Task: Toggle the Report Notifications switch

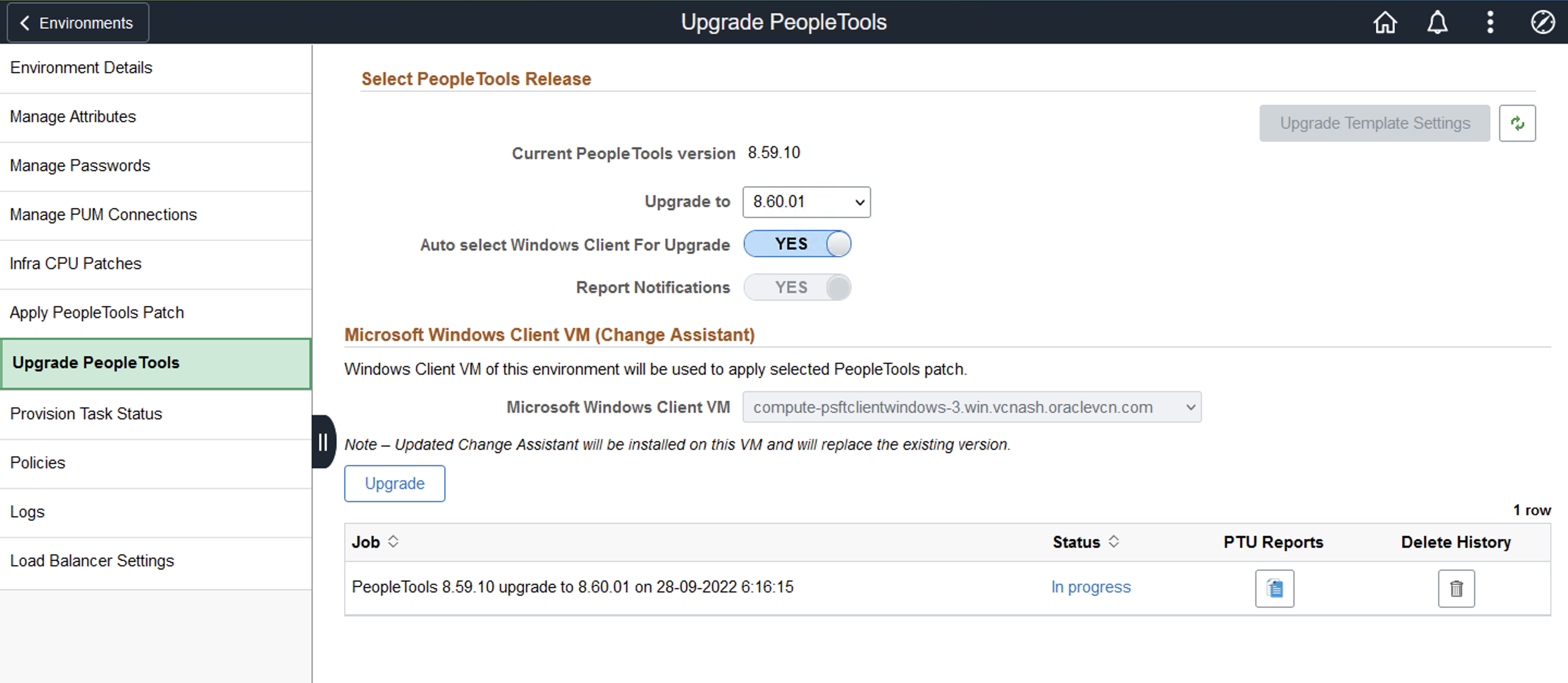Action: 797,288
